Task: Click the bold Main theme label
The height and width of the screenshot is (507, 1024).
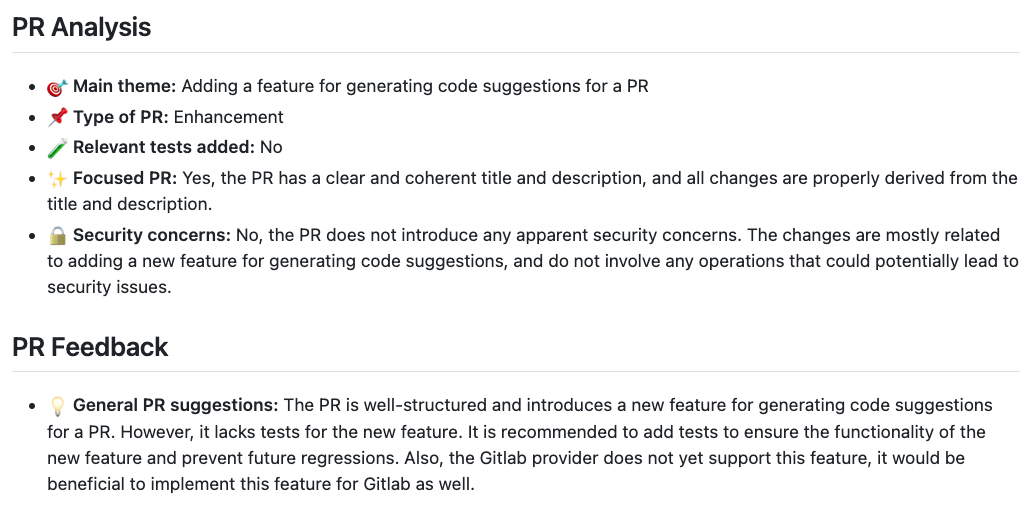Action: point(125,86)
